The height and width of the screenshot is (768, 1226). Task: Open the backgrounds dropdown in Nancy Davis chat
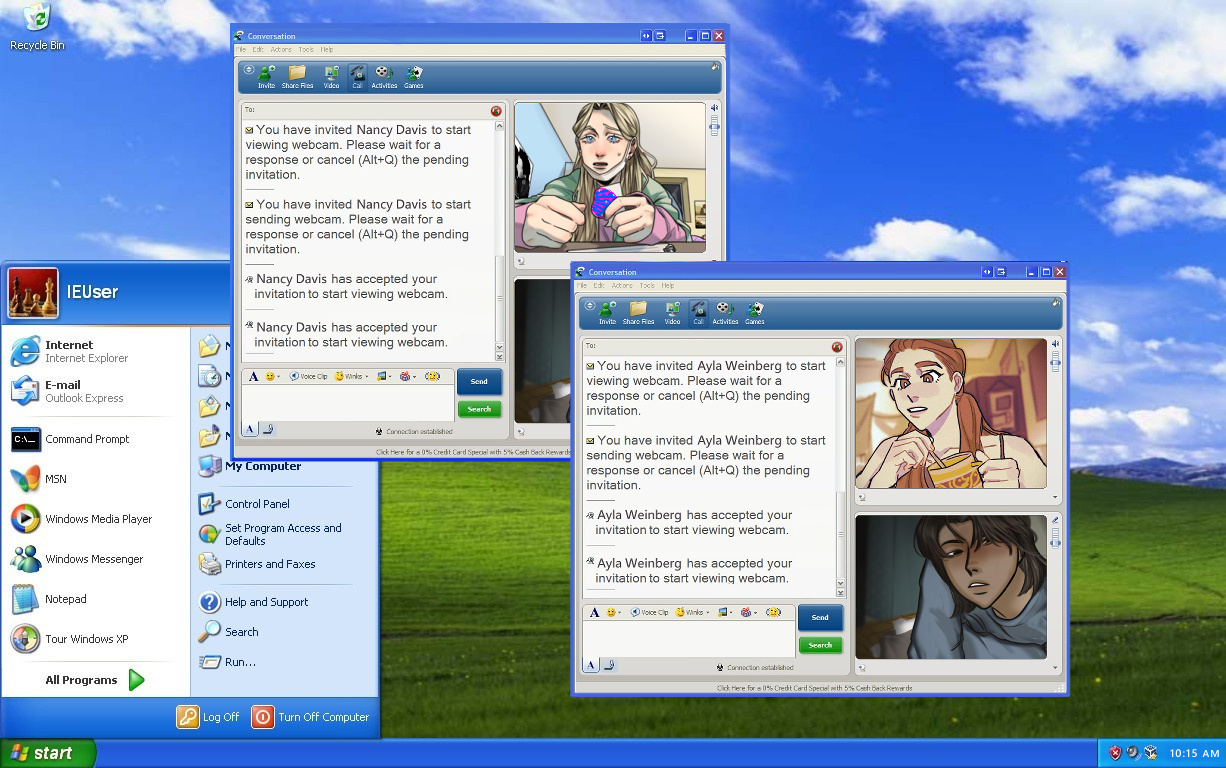[382, 376]
